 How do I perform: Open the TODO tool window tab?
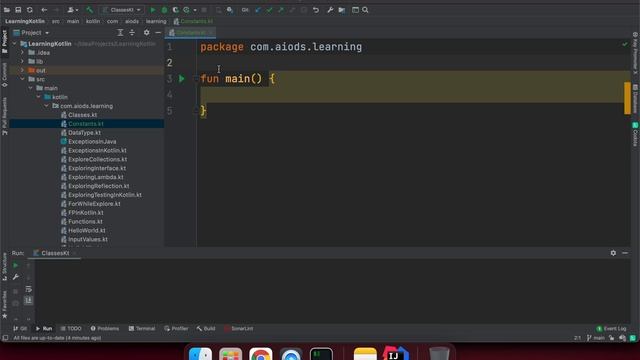[x=71, y=329]
